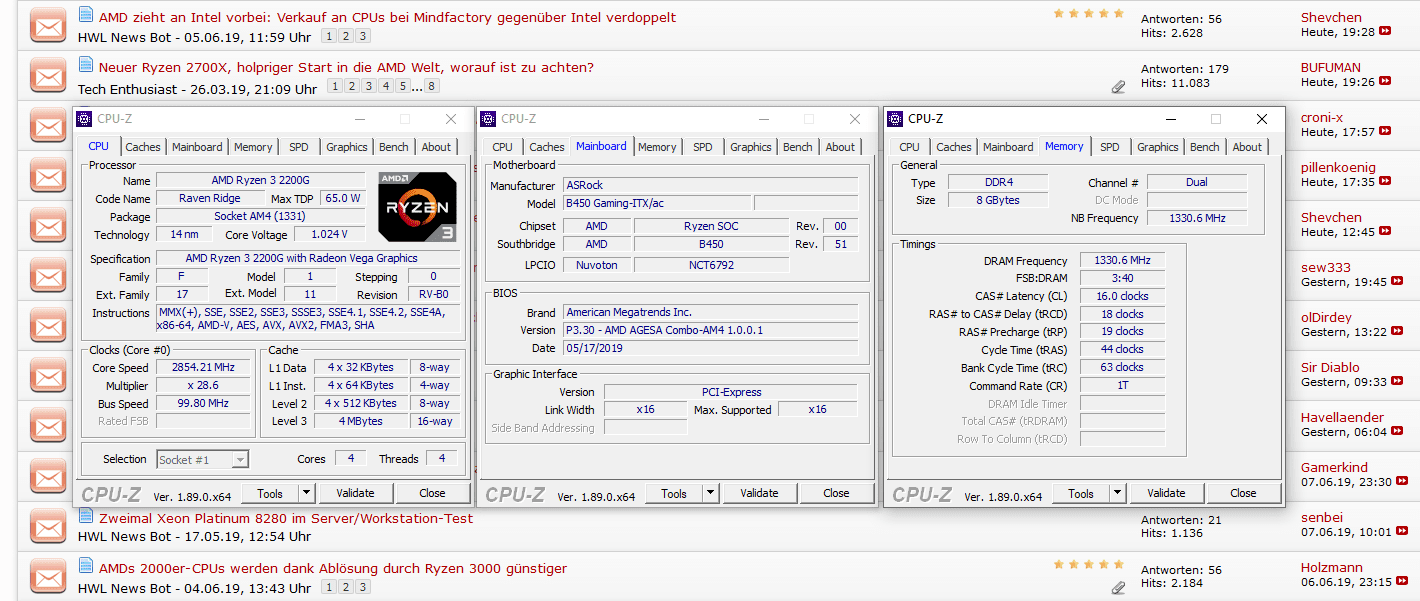The width and height of the screenshot is (1420, 601).
Task: Click the document icon before "AMD zieht an Intel vorbei"
Action: point(86,15)
